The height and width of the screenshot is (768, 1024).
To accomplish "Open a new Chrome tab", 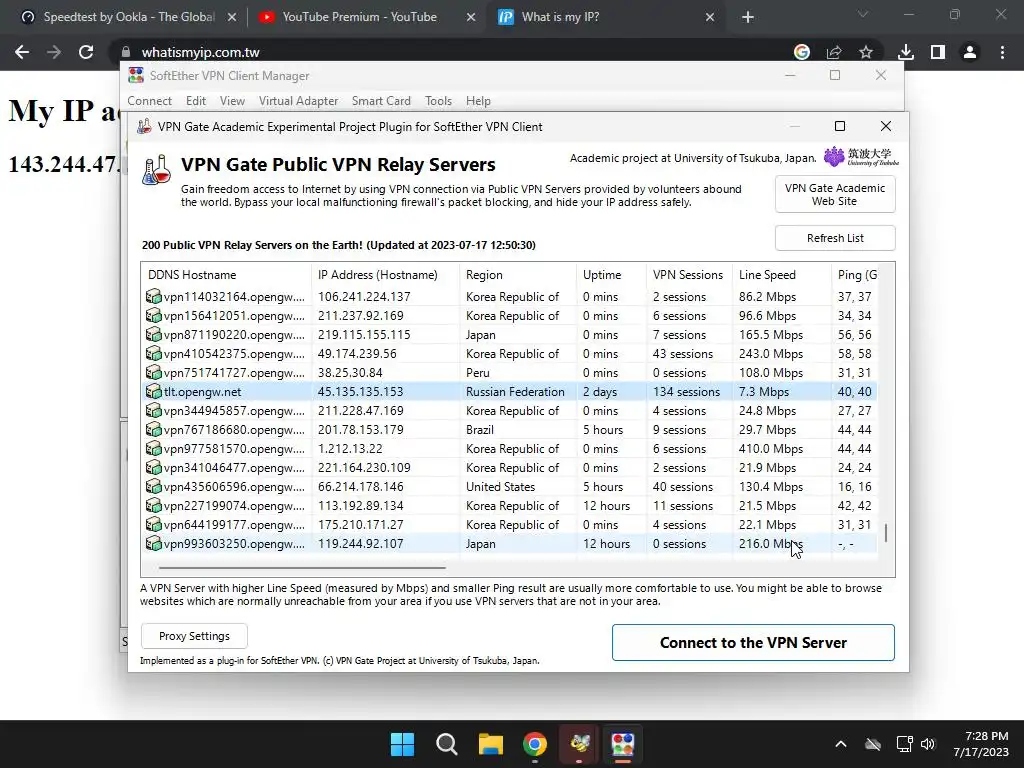I will 748,17.
